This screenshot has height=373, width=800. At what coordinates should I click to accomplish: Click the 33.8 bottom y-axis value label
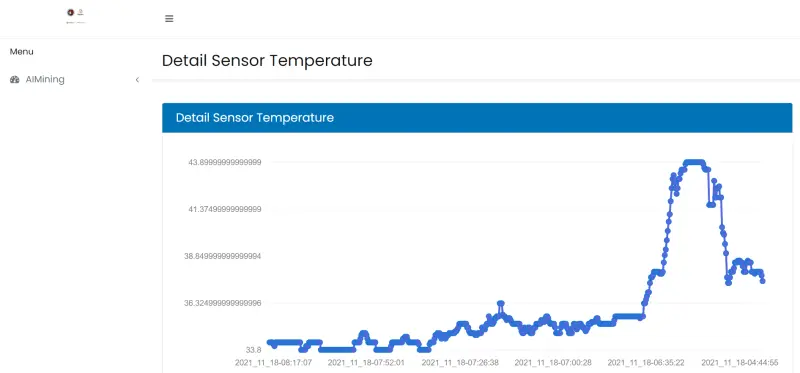click(x=254, y=350)
